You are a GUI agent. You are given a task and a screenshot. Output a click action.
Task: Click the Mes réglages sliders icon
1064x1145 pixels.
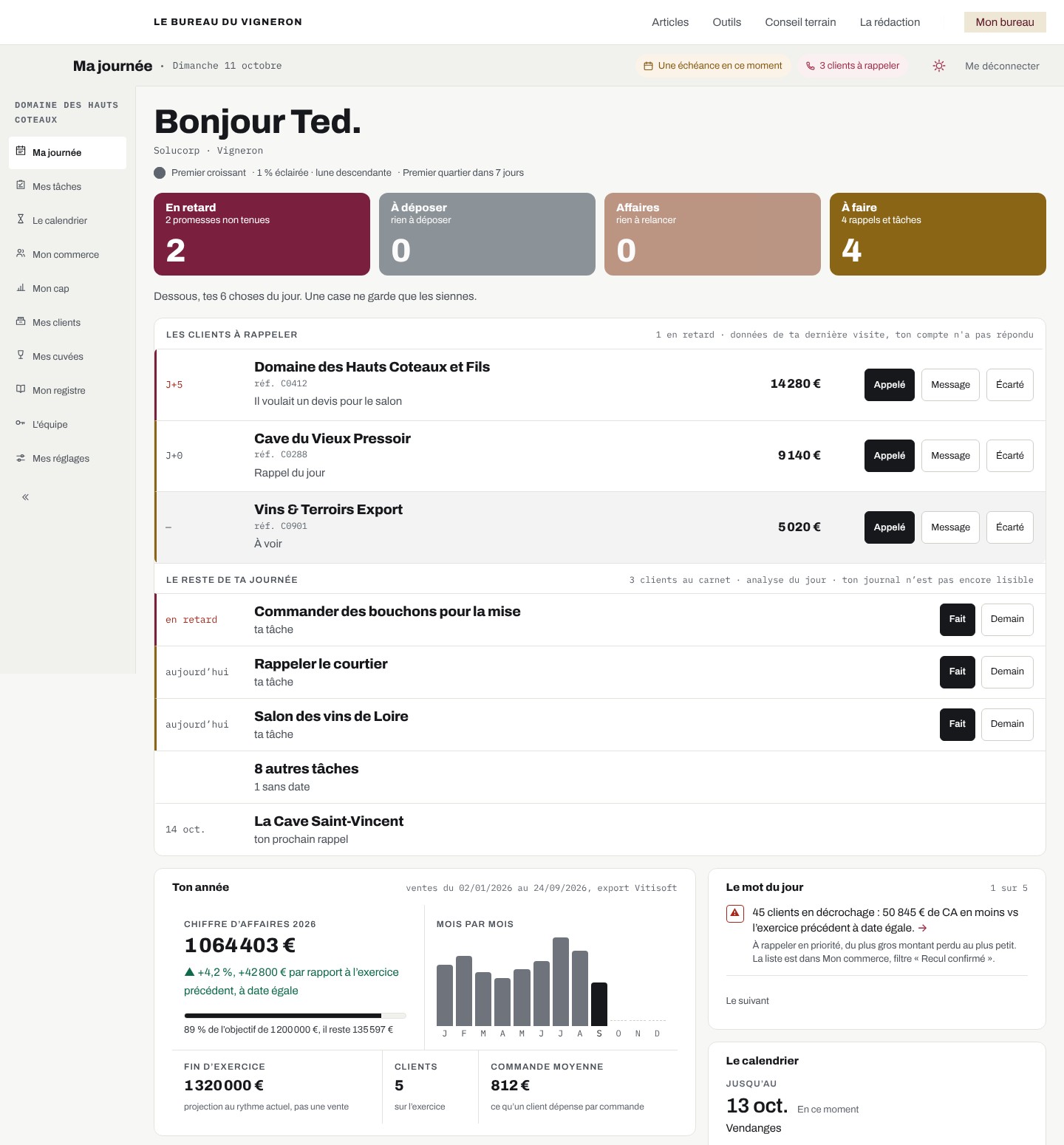[21, 458]
